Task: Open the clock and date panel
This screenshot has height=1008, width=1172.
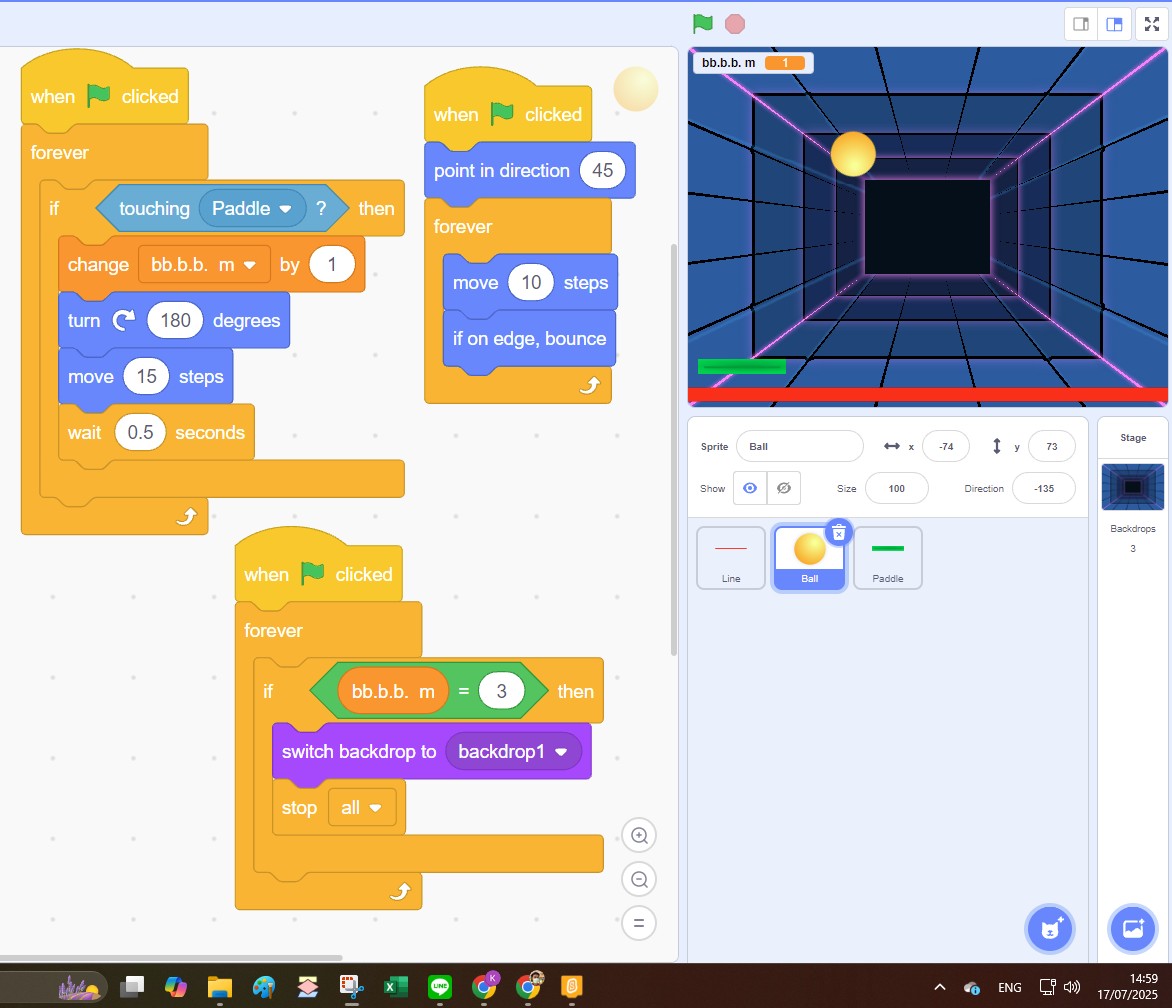Action: click(x=1127, y=987)
